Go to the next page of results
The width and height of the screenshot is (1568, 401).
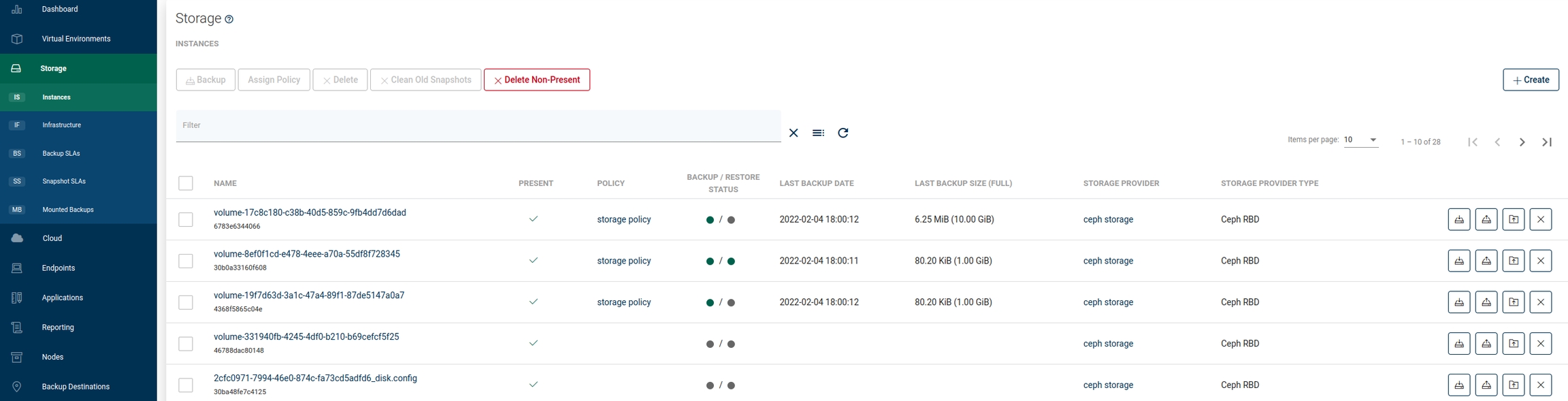point(1522,142)
